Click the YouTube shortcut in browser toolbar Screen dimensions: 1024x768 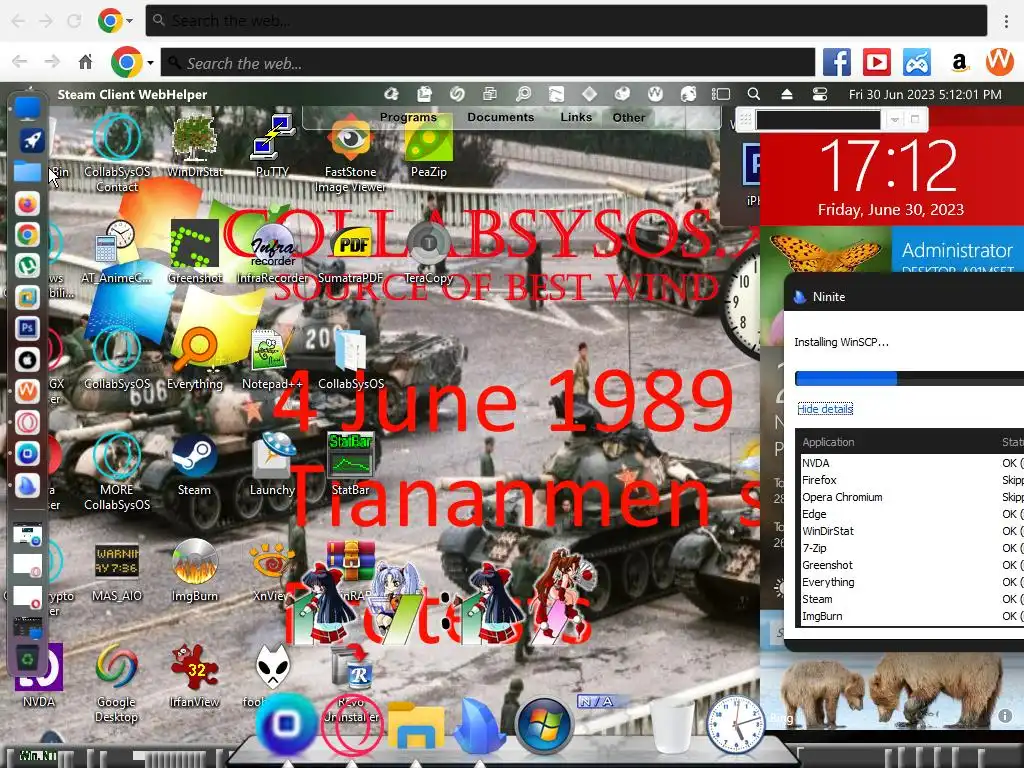point(876,63)
